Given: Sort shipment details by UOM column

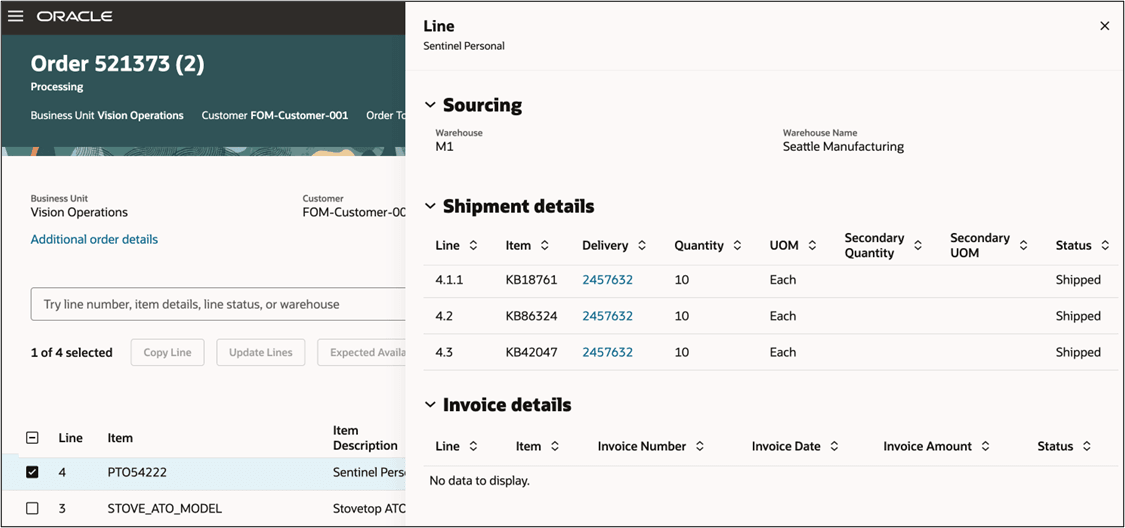Looking at the screenshot, I should click(813, 246).
